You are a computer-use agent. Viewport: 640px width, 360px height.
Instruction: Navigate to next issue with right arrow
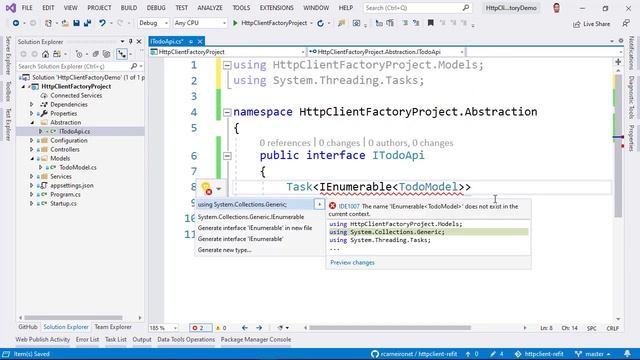click(259, 328)
